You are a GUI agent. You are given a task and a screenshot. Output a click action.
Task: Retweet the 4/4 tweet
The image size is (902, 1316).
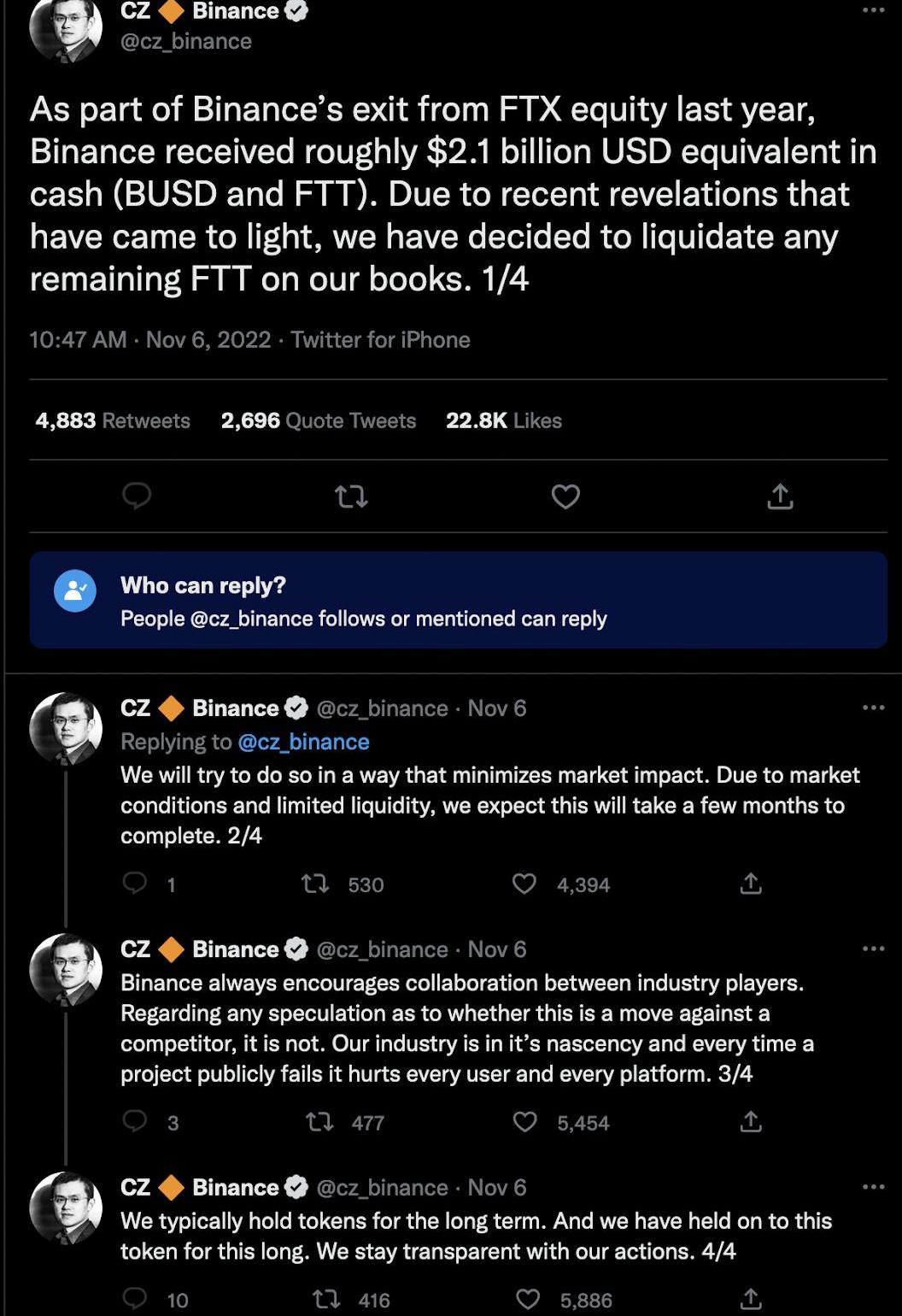(x=325, y=1299)
